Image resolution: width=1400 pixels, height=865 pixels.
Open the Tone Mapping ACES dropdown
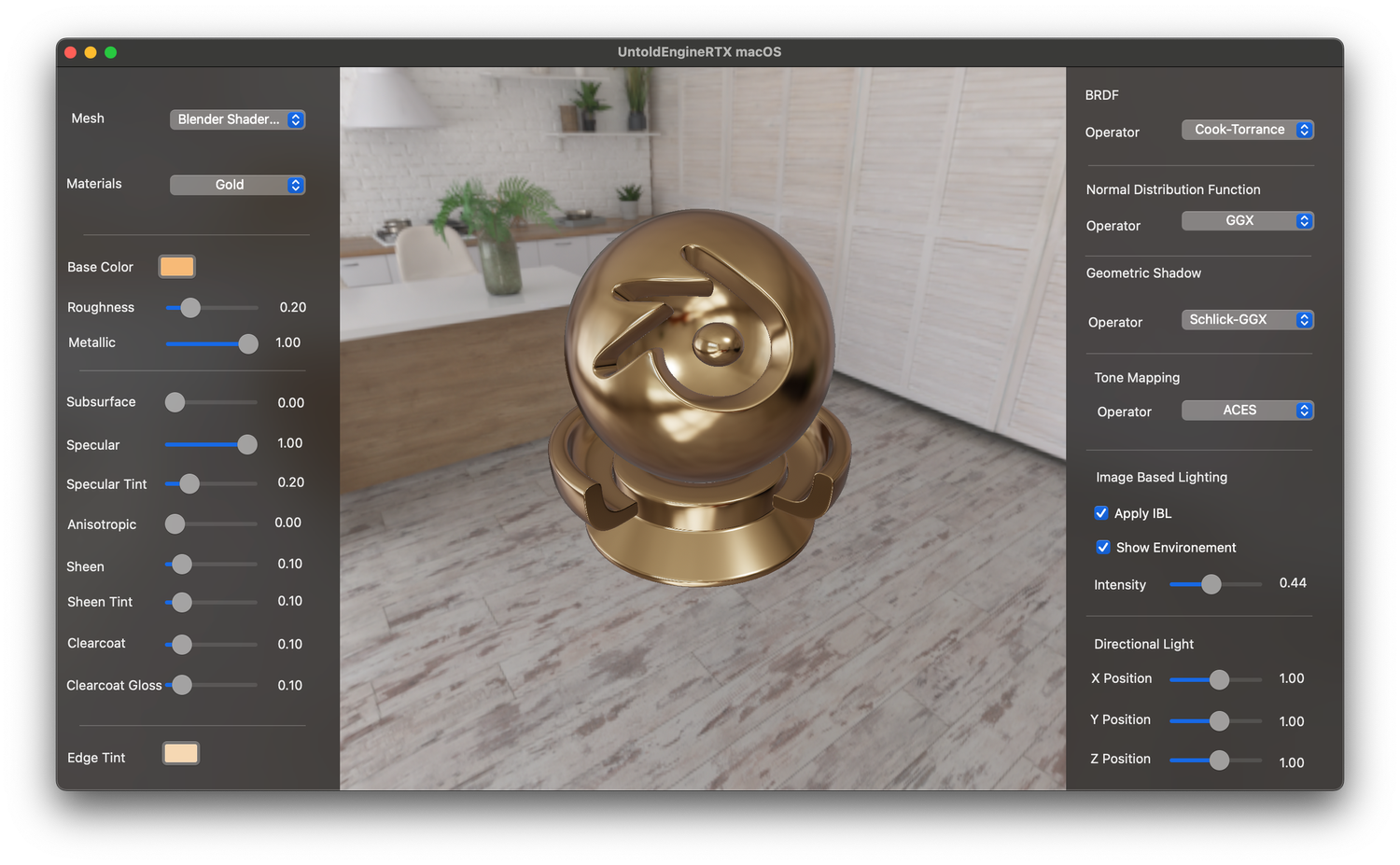tap(1247, 410)
